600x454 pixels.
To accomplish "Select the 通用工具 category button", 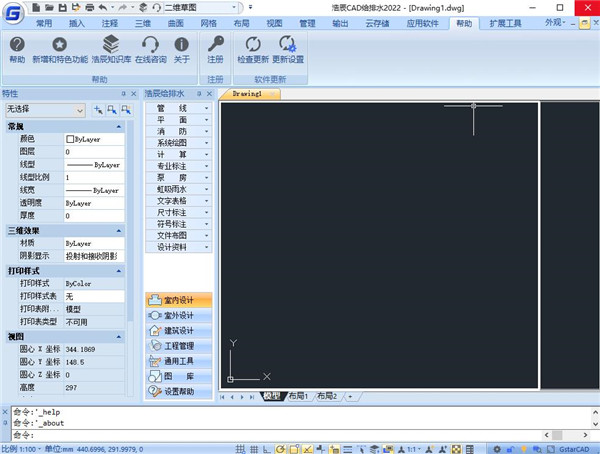I will [179, 361].
